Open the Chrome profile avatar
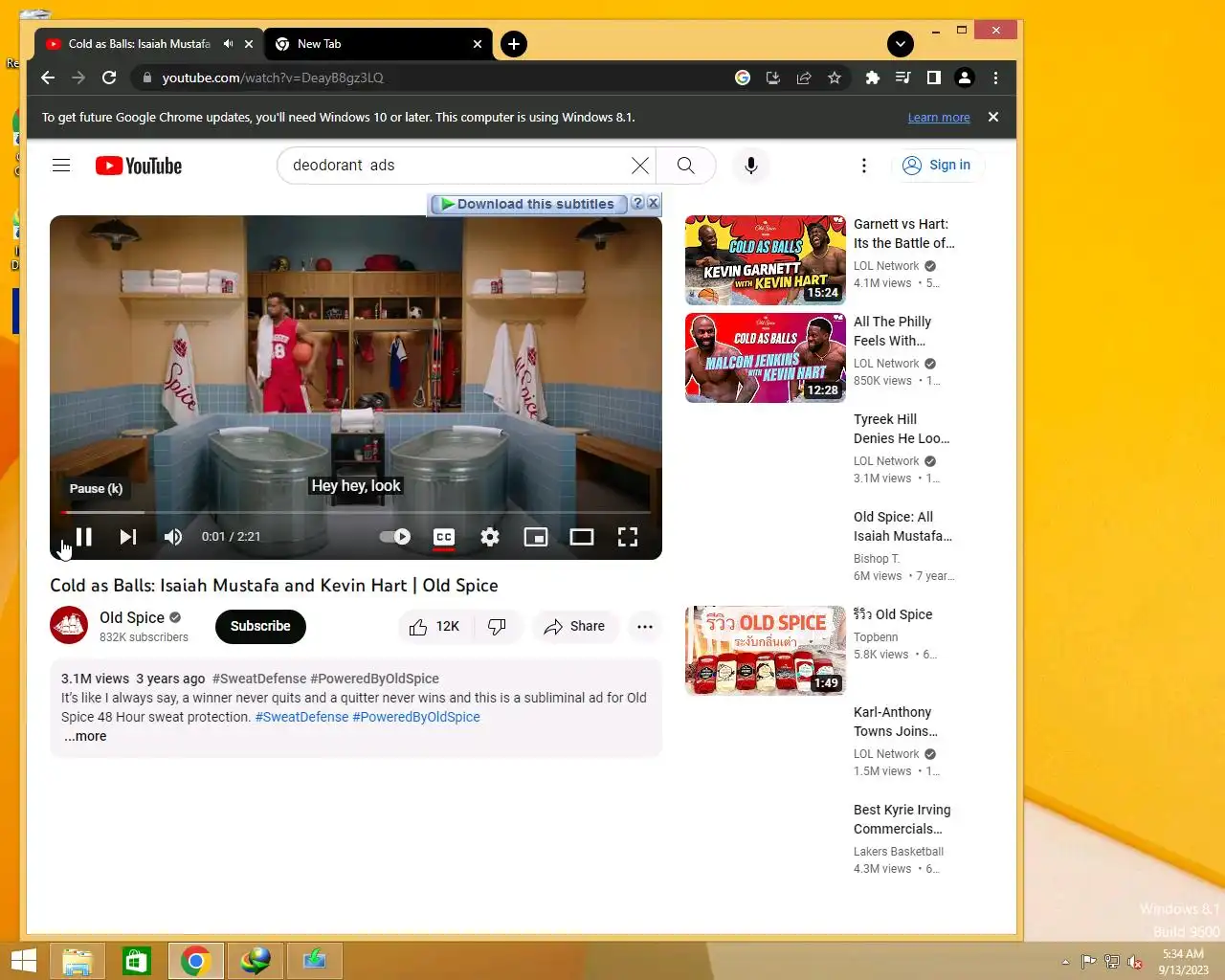This screenshot has height=980, width=1225. [x=965, y=78]
